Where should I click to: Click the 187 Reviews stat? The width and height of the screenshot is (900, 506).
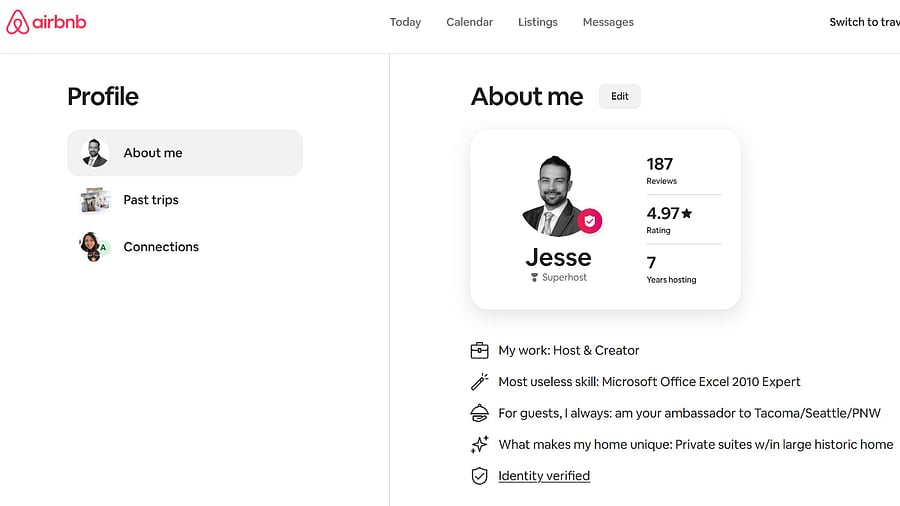coord(662,171)
